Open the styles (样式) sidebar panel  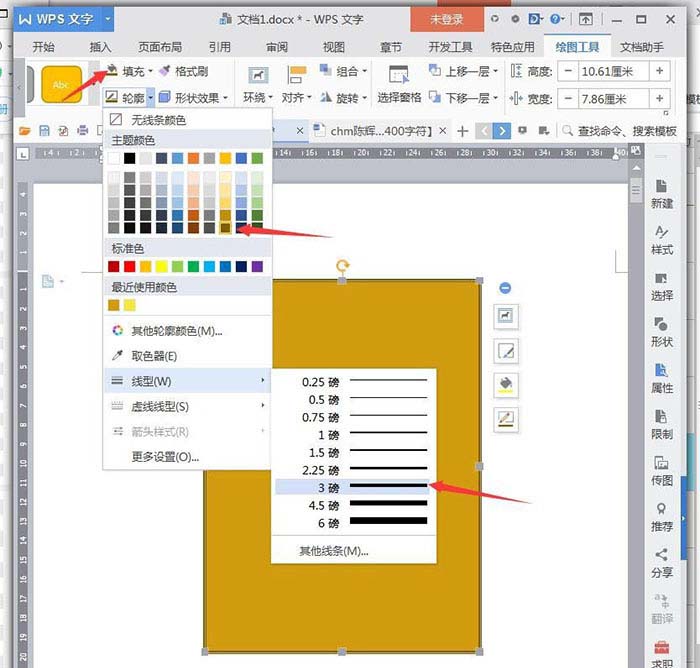click(x=662, y=240)
